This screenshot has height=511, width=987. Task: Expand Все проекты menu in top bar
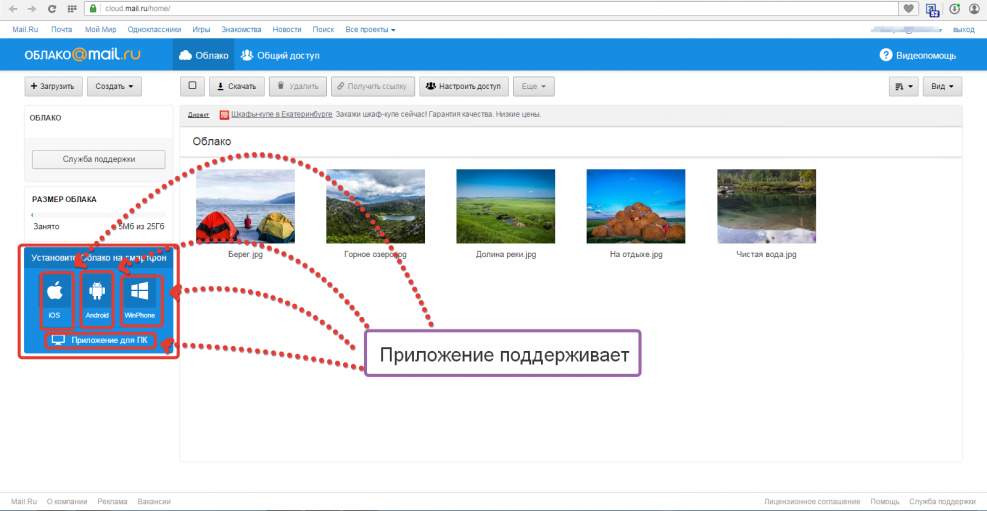(x=370, y=30)
